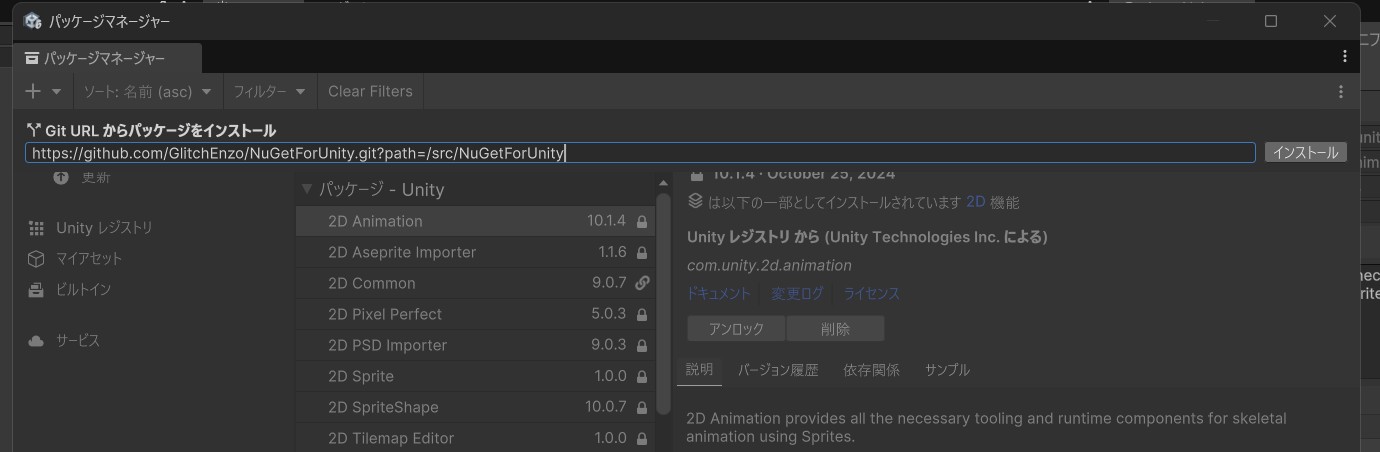Click the lock icon on 2D Pixel Perfect
Image resolution: width=1380 pixels, height=452 pixels.
(642, 314)
